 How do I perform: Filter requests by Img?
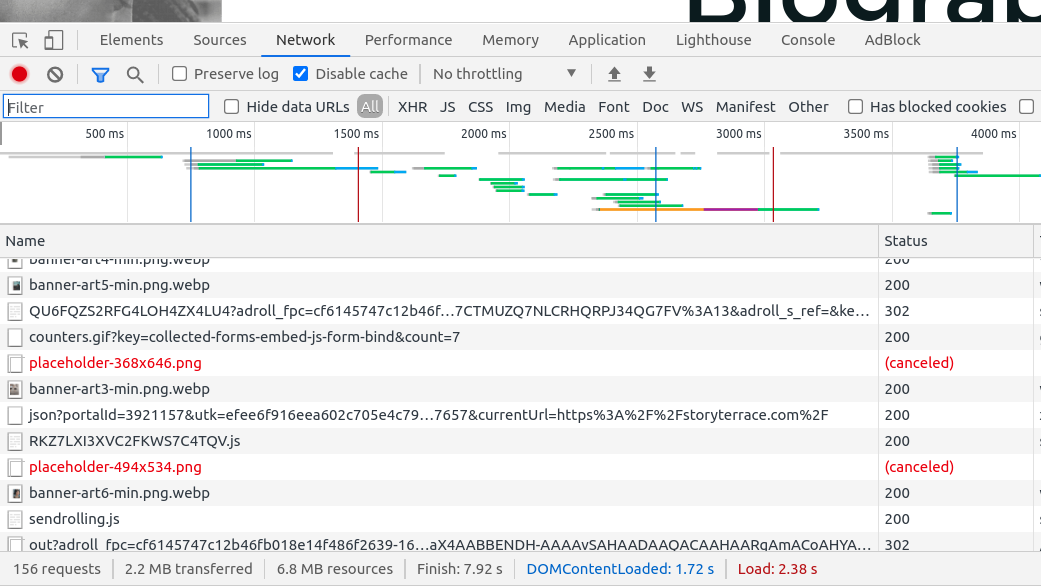(519, 107)
